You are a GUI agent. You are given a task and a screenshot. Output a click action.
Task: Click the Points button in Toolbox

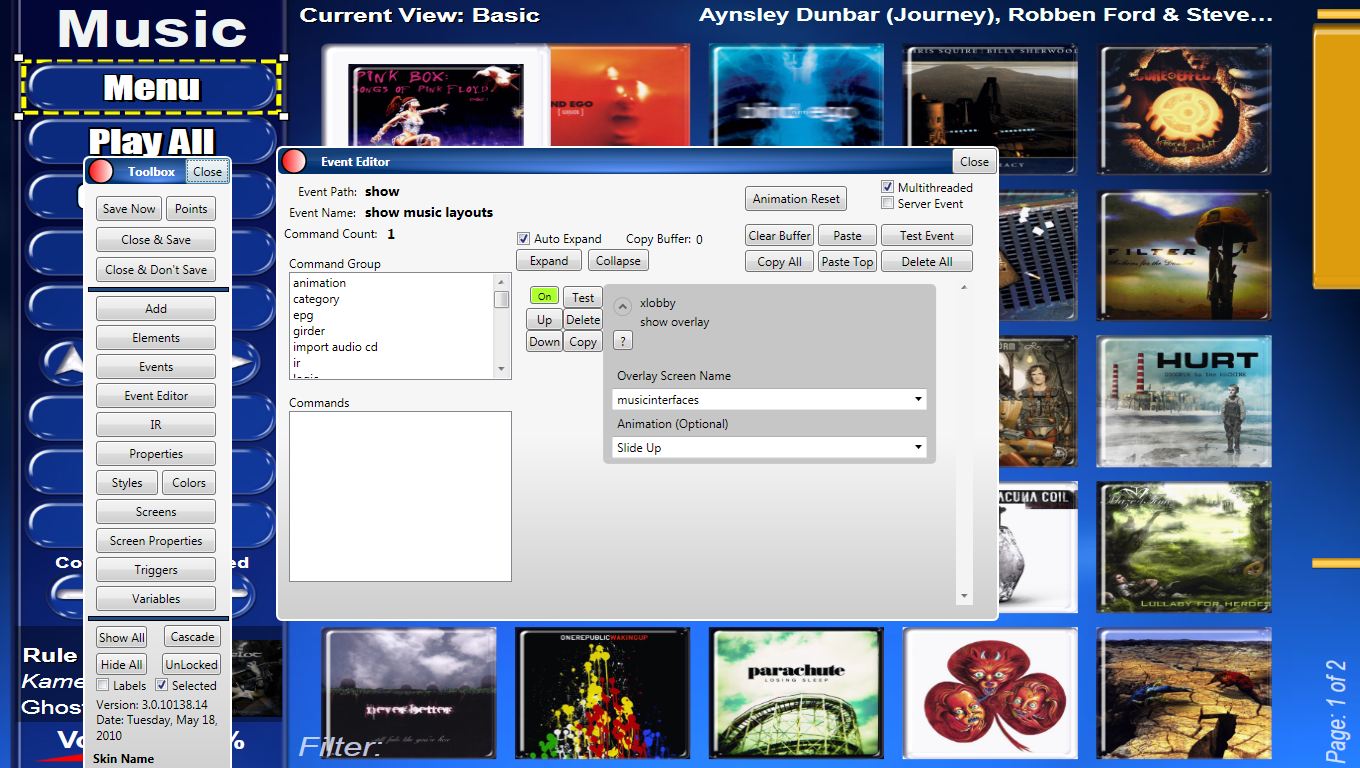[191, 209]
